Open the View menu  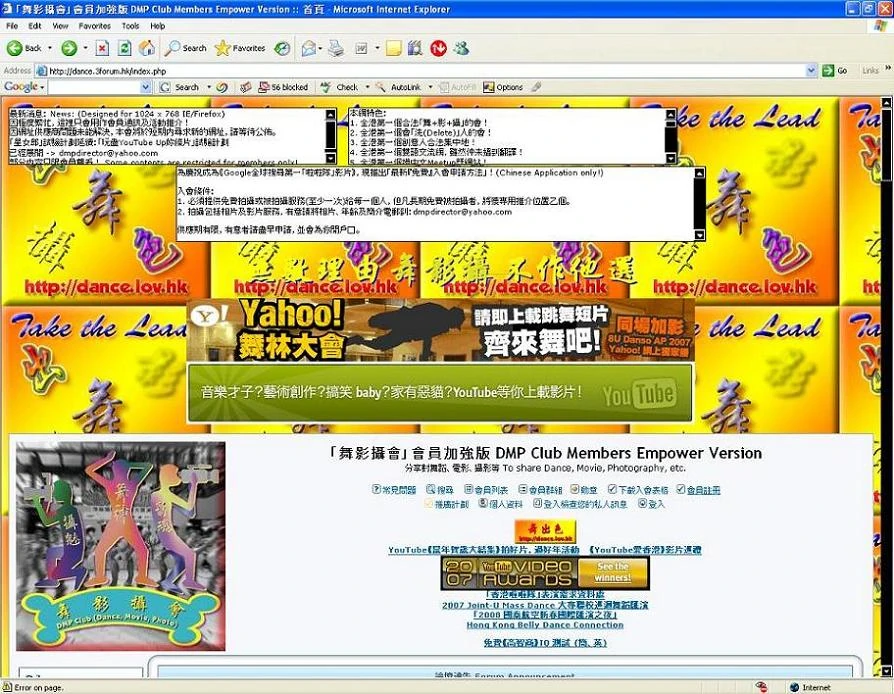point(60,26)
